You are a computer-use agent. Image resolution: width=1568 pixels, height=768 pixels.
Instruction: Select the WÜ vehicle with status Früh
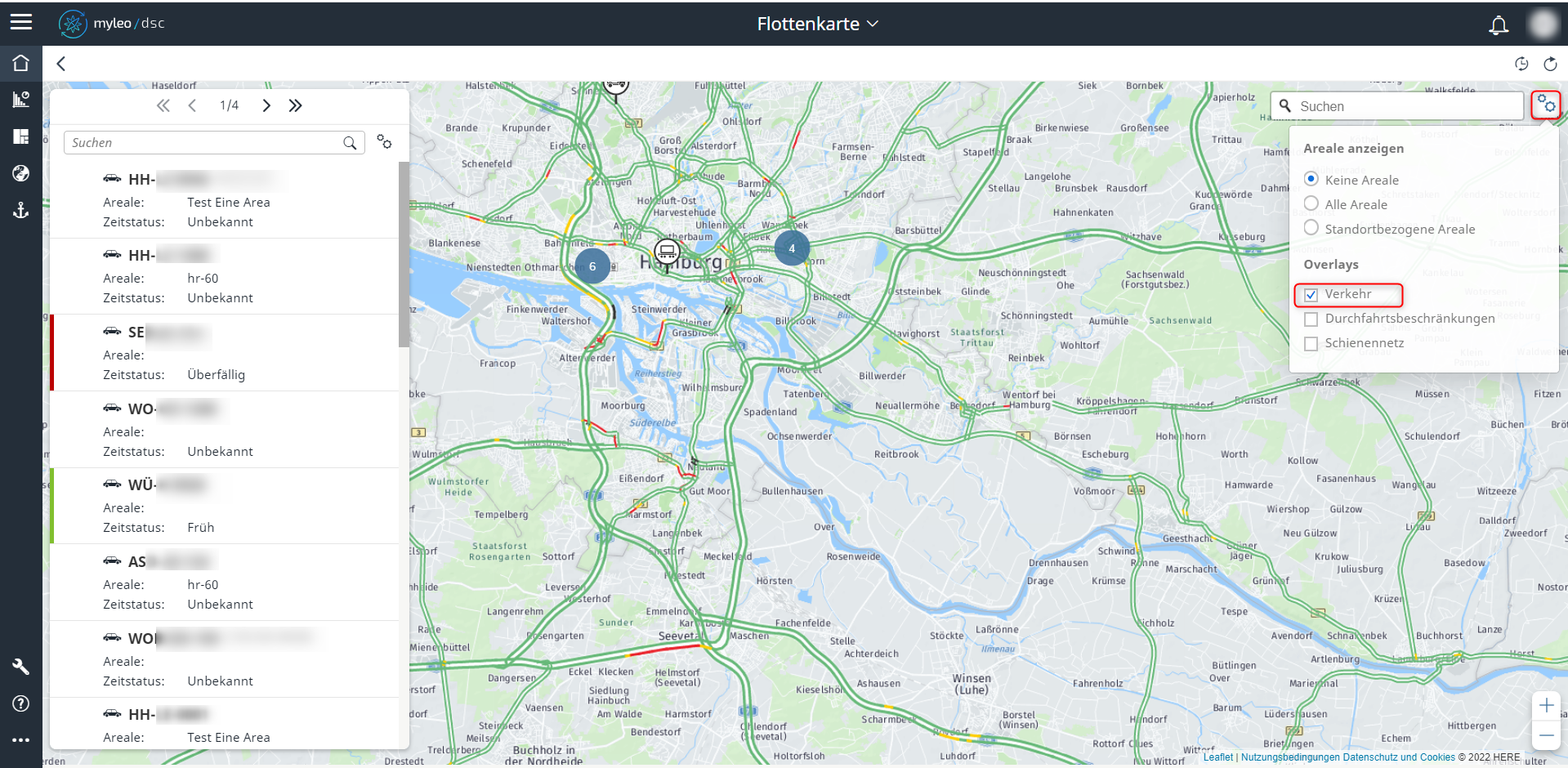(225, 506)
